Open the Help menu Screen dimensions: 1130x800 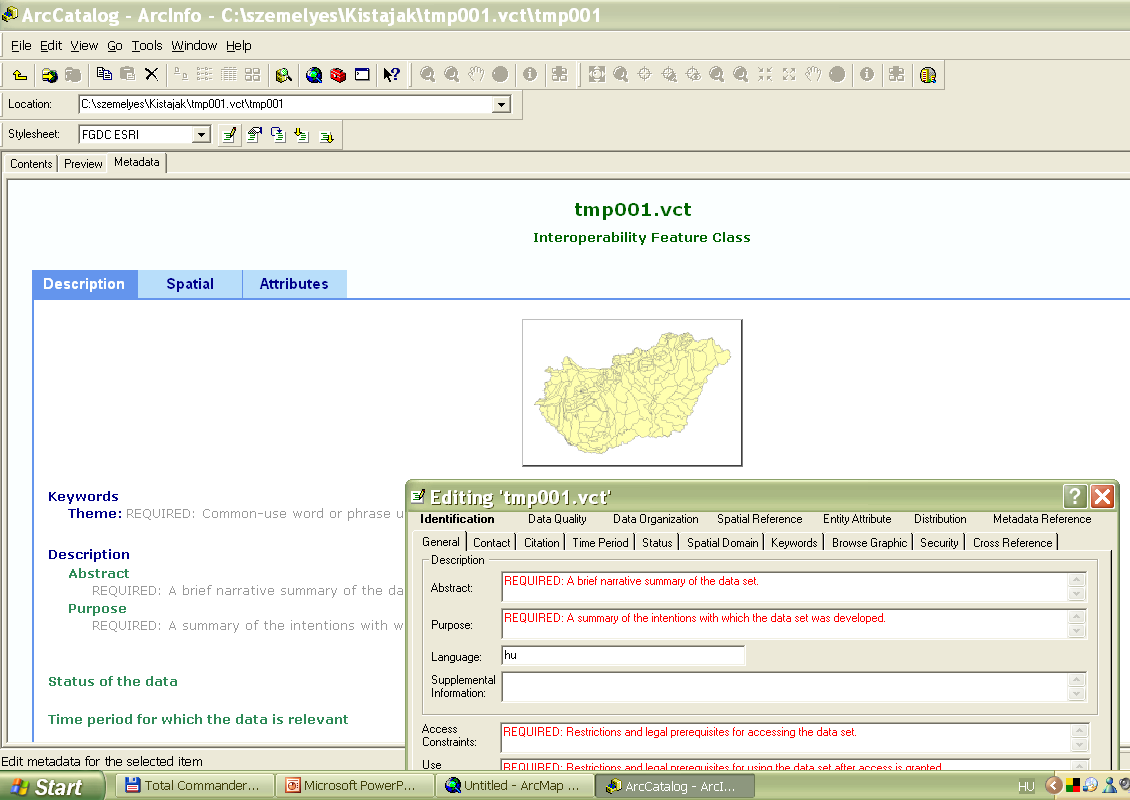pos(239,46)
